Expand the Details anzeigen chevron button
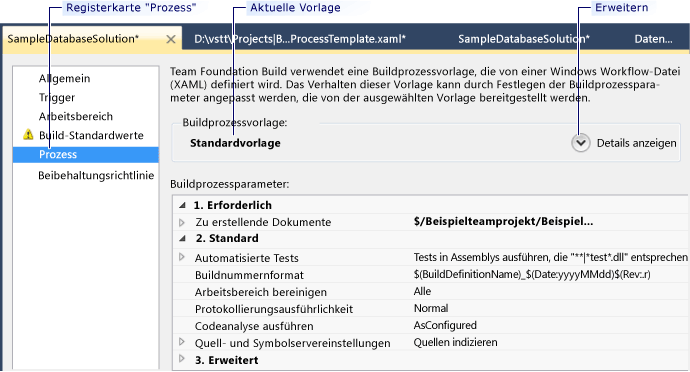This screenshot has width=690, height=372. [581, 143]
